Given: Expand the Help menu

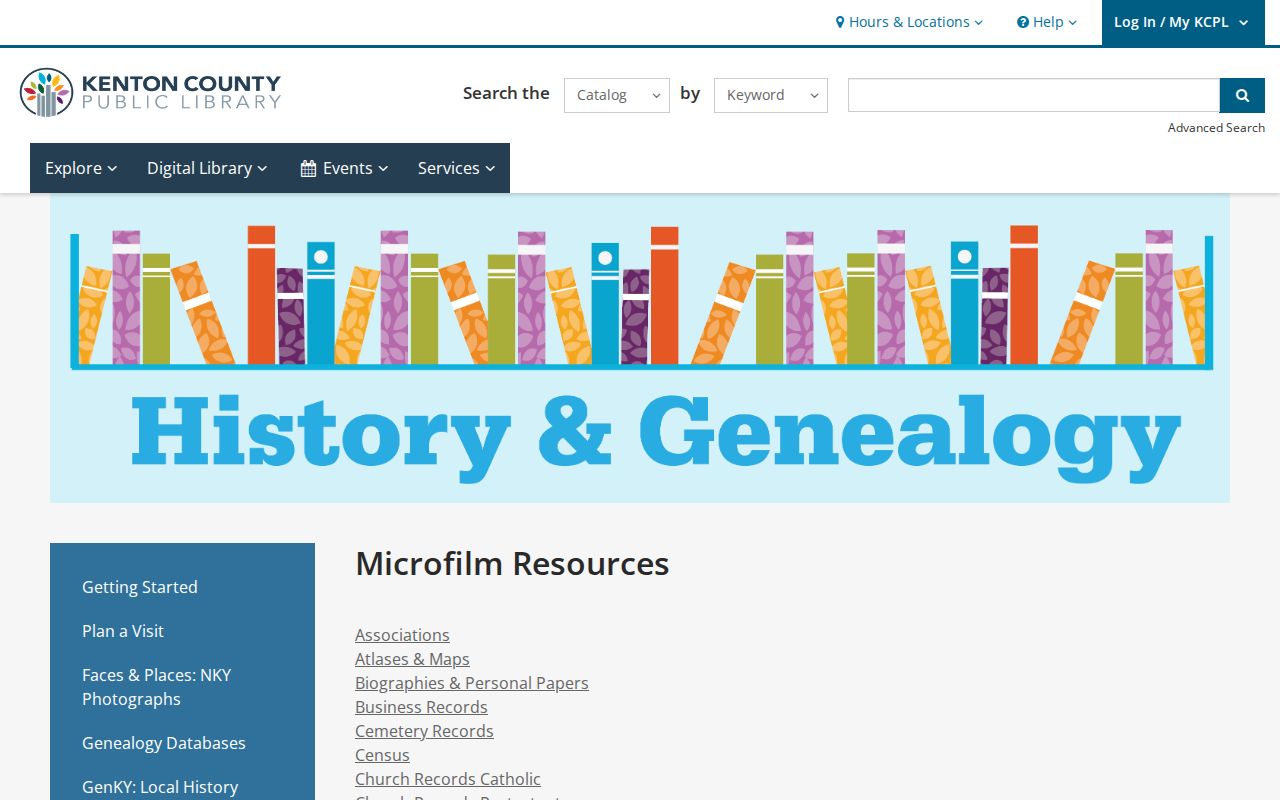Looking at the screenshot, I should [x=1047, y=22].
